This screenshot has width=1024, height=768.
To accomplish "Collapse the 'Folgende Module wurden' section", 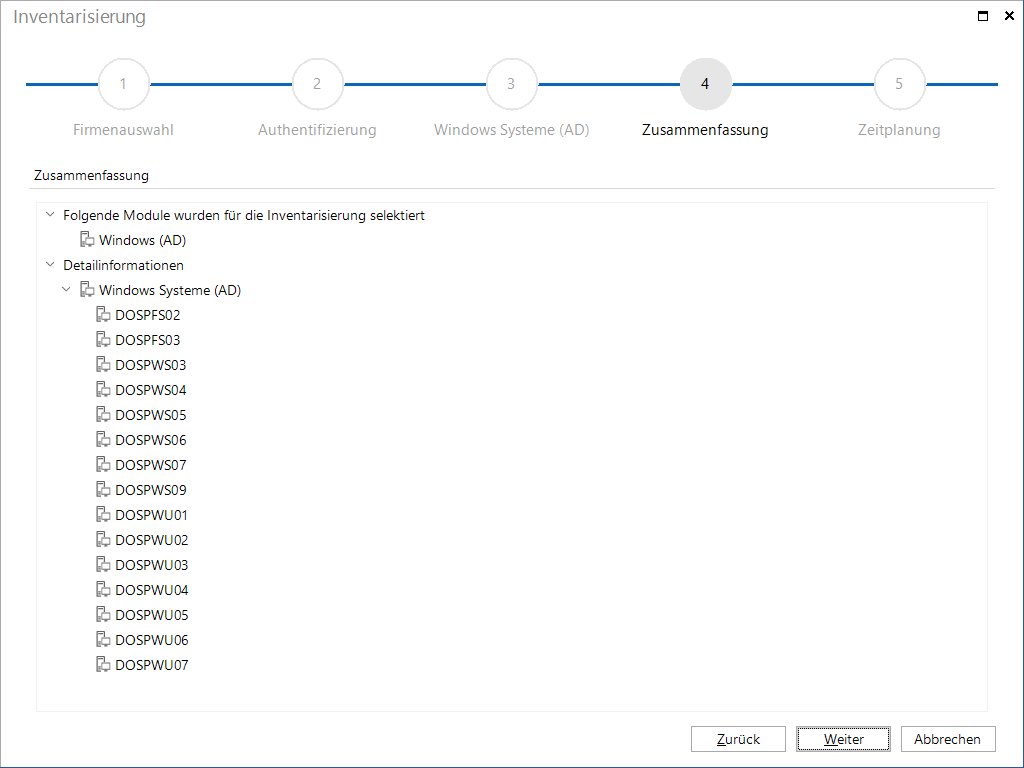I will click(x=50, y=214).
